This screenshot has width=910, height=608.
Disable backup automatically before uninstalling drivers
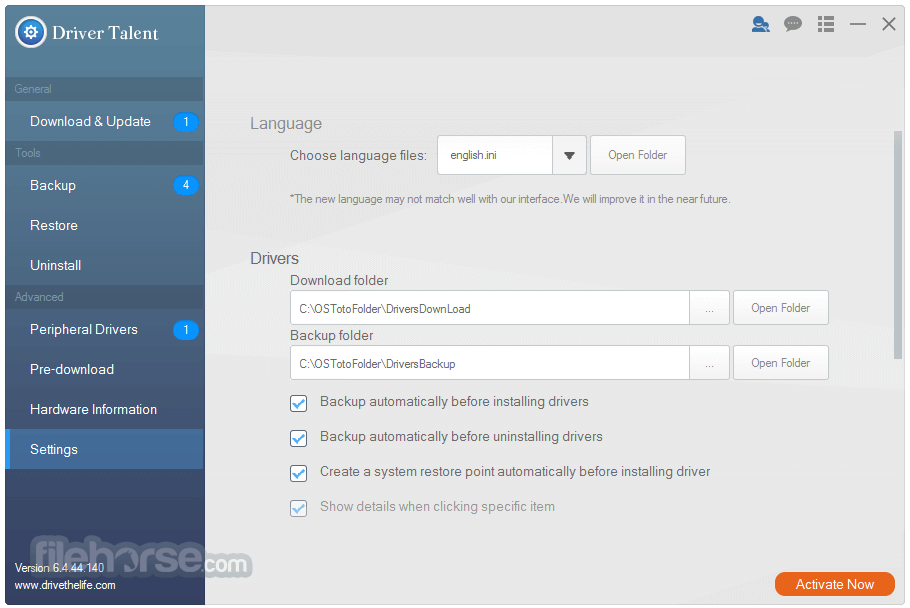pos(298,438)
